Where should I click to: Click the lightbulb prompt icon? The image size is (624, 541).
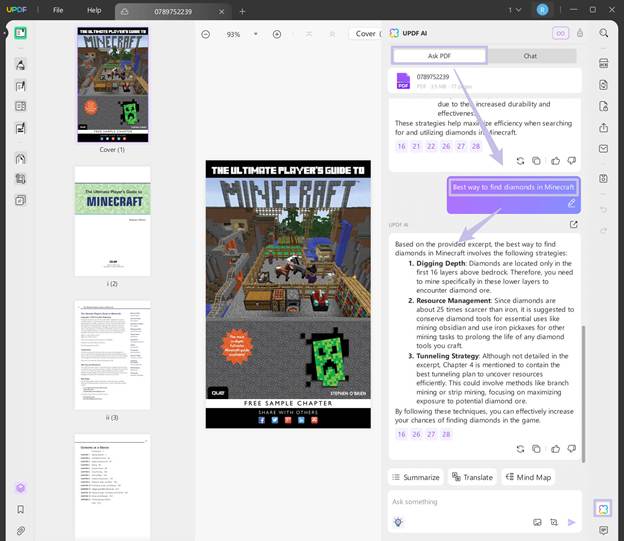click(x=398, y=522)
